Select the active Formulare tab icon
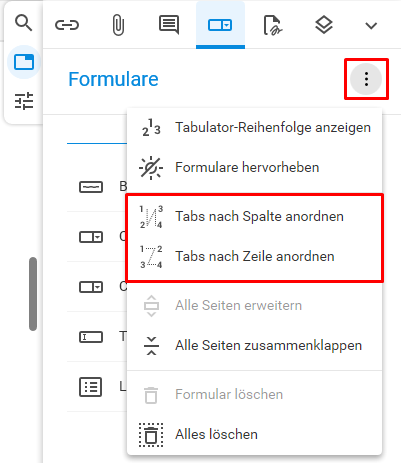Viewport: 401px width, 463px height. pos(220,25)
